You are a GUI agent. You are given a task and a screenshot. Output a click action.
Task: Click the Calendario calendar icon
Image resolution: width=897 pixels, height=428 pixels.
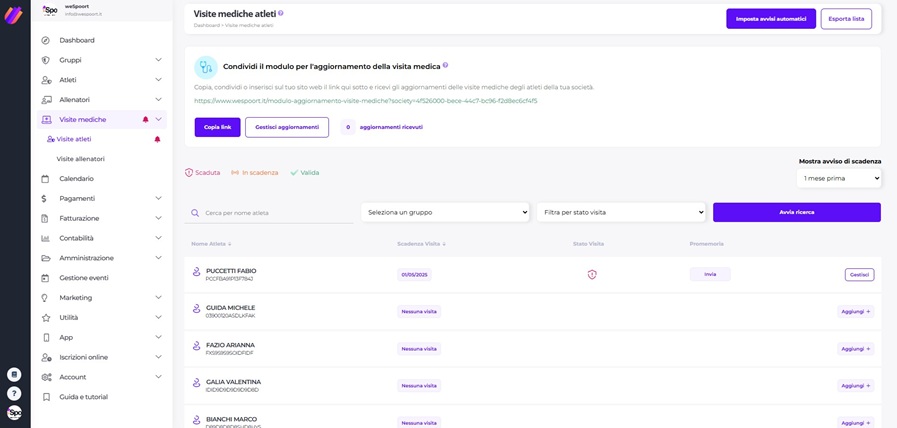point(46,179)
